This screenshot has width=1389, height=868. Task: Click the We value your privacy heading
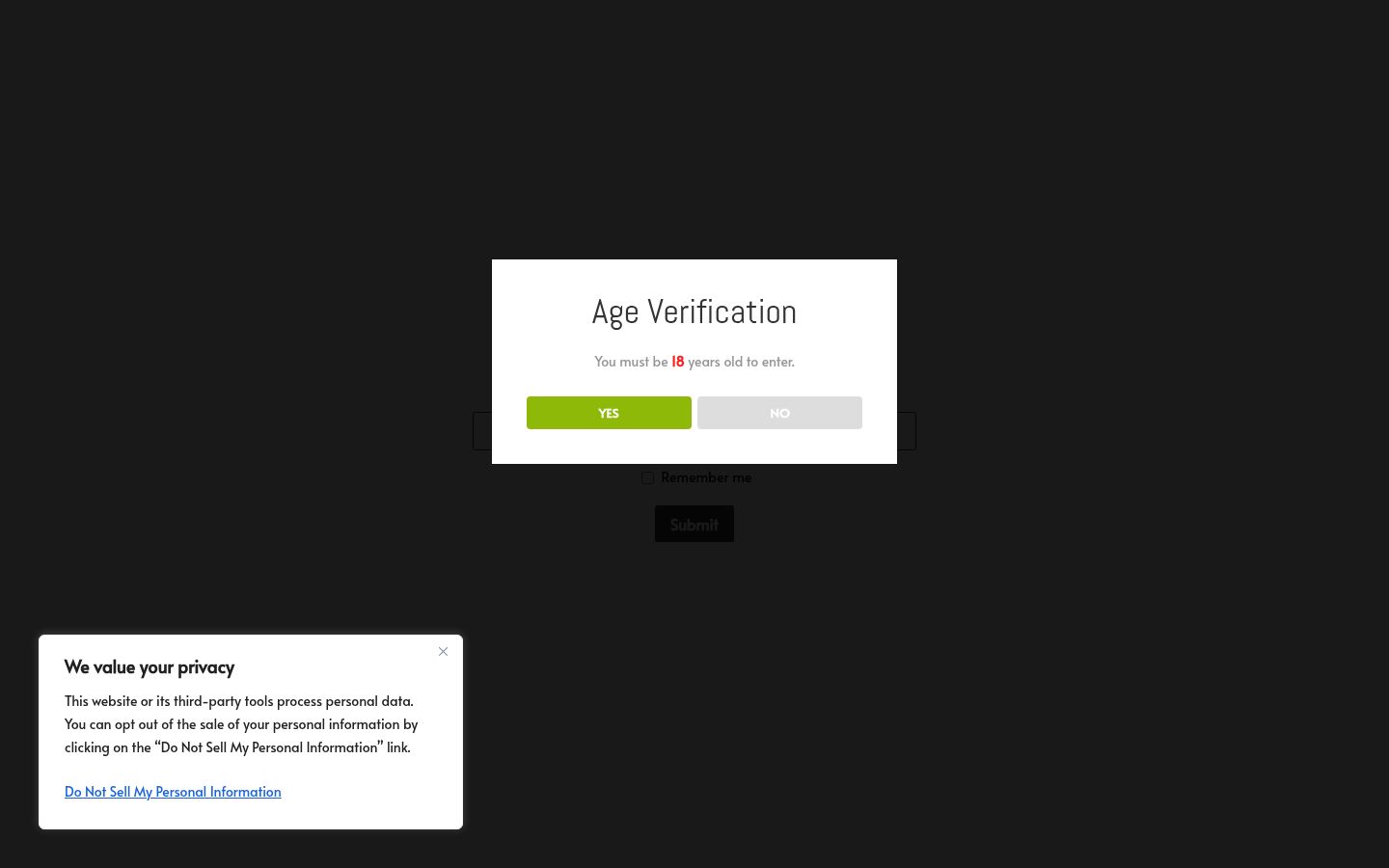click(150, 667)
